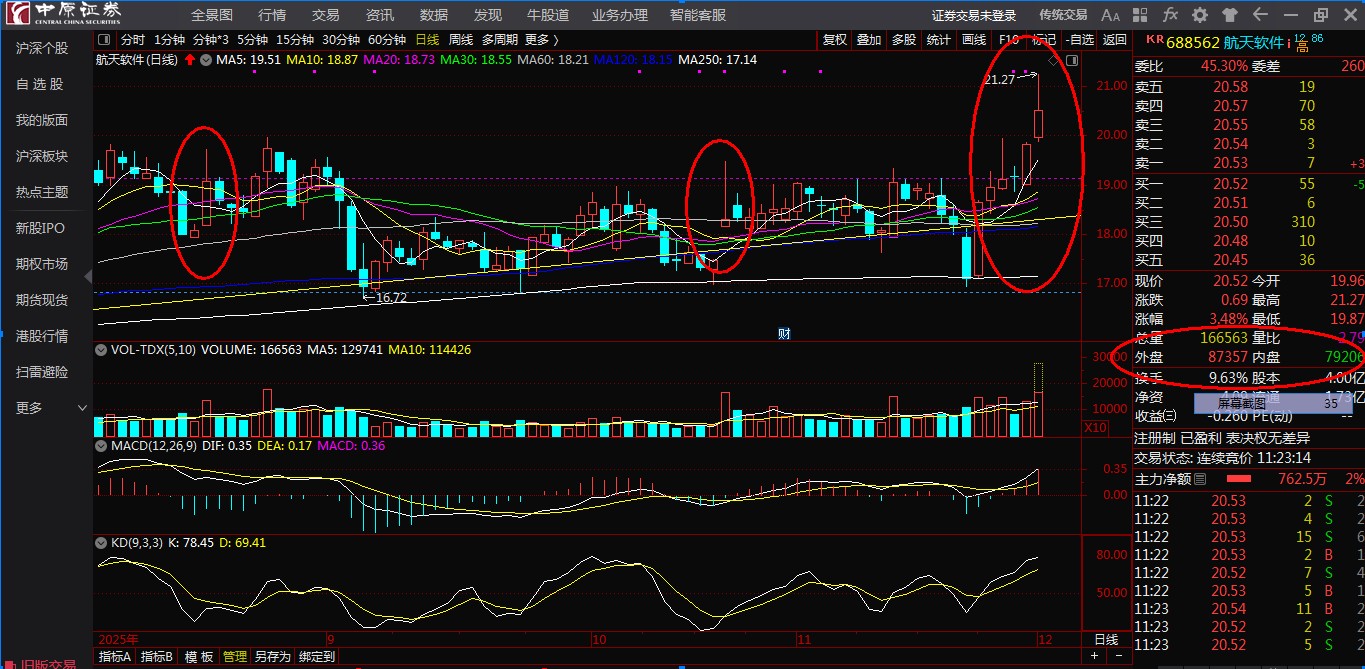Select the 日线 period
This screenshot has width=1365, height=669.
pyautogui.click(x=427, y=40)
